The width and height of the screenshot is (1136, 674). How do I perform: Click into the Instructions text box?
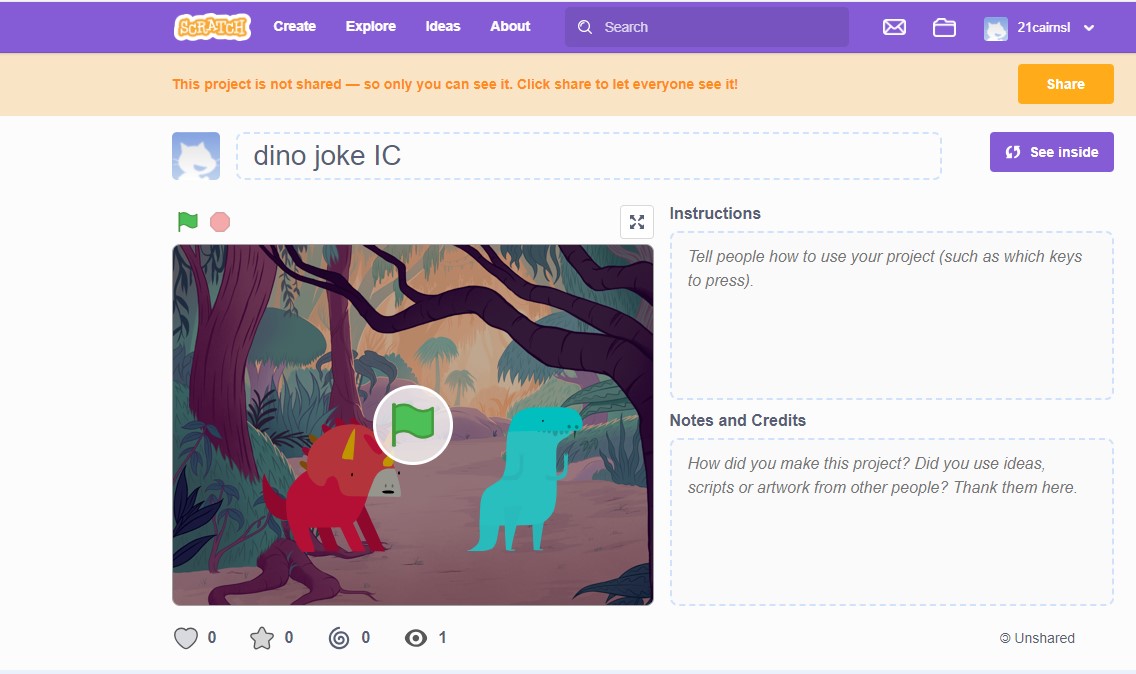click(x=892, y=315)
